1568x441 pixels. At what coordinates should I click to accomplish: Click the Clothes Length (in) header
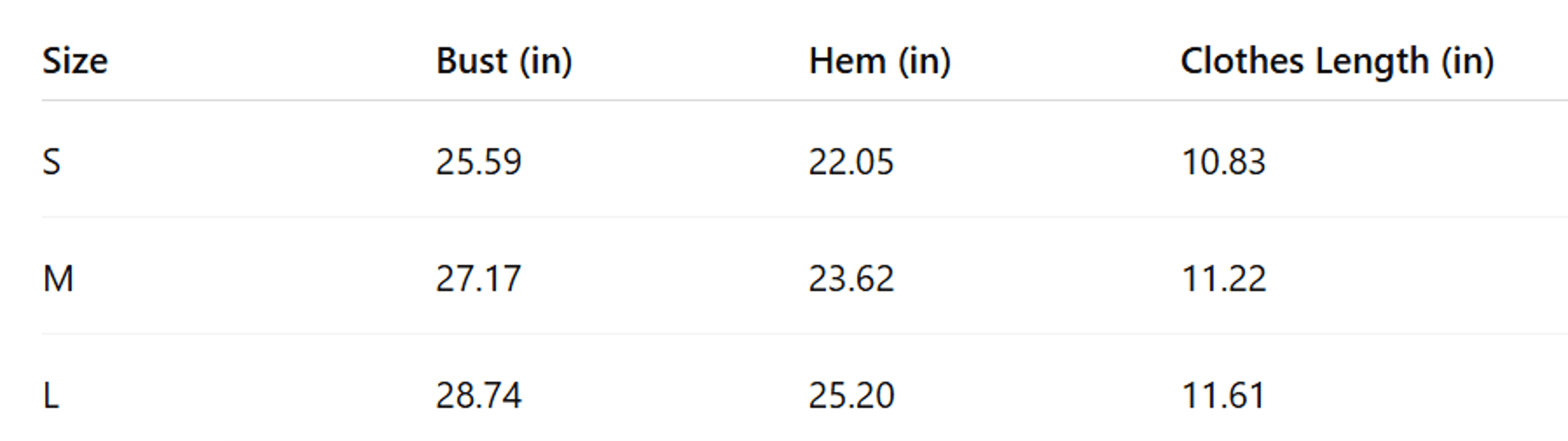tap(1337, 62)
